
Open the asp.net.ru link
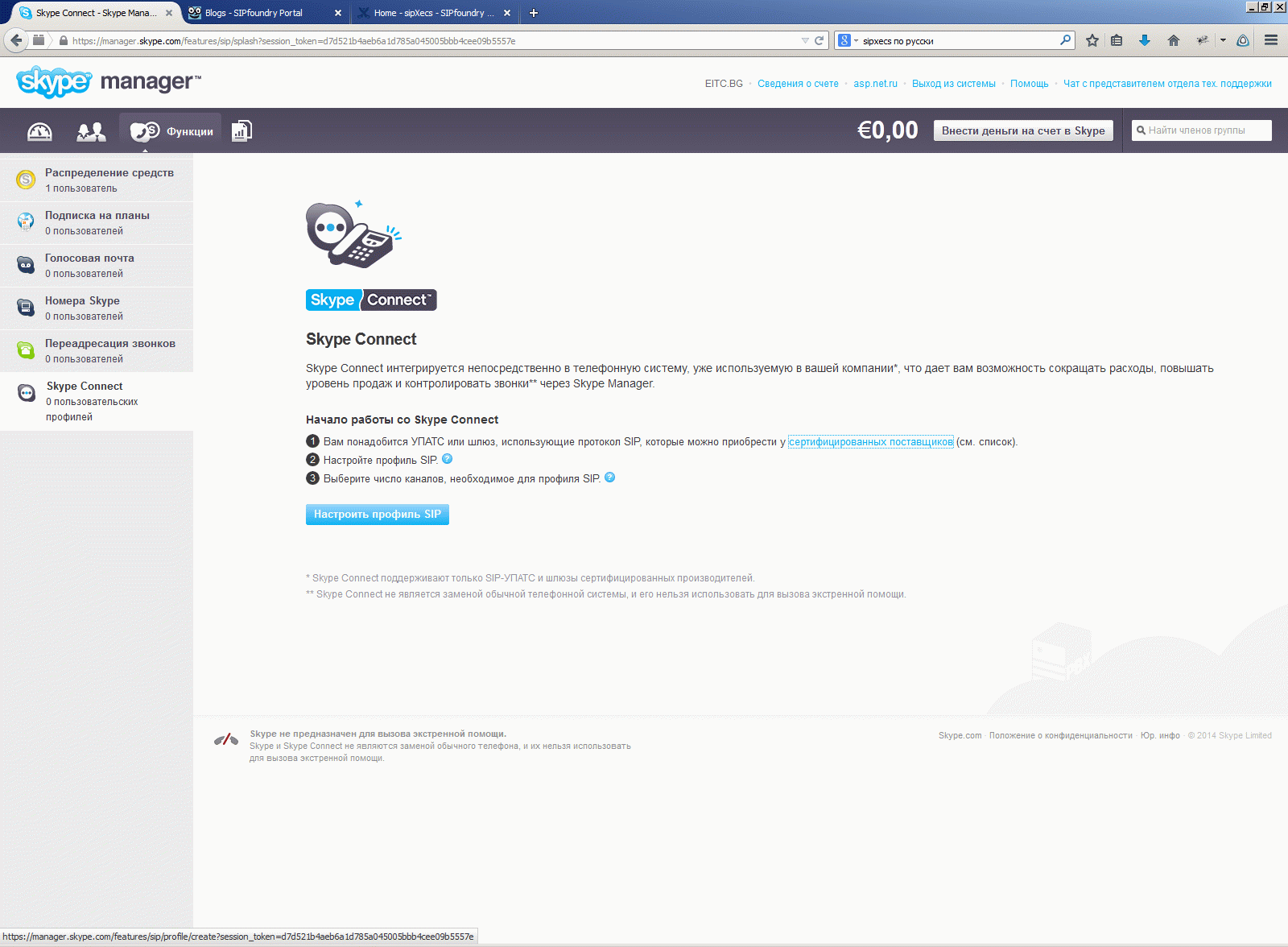tap(875, 84)
